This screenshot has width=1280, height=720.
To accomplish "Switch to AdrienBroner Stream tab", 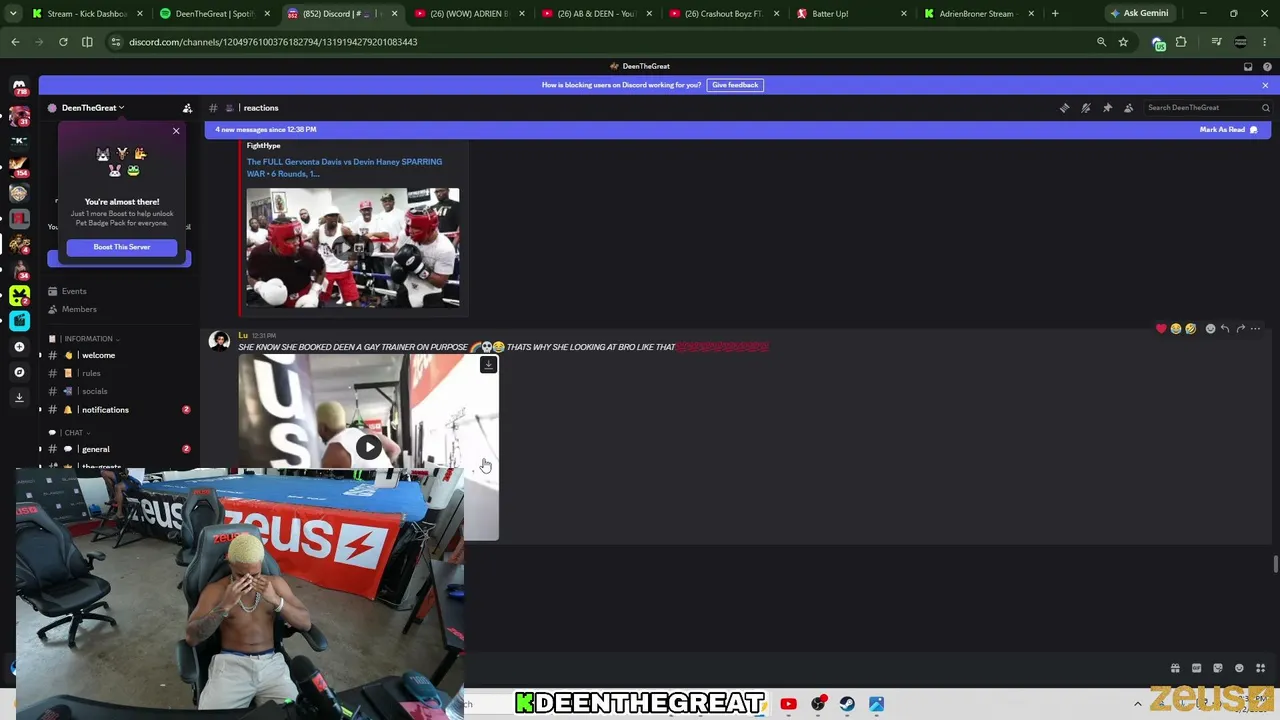I will point(978,14).
